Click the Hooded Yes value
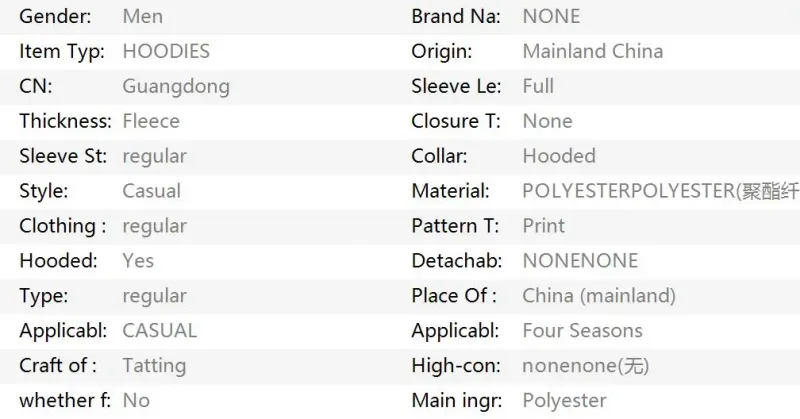800x419 pixels. pos(138,261)
